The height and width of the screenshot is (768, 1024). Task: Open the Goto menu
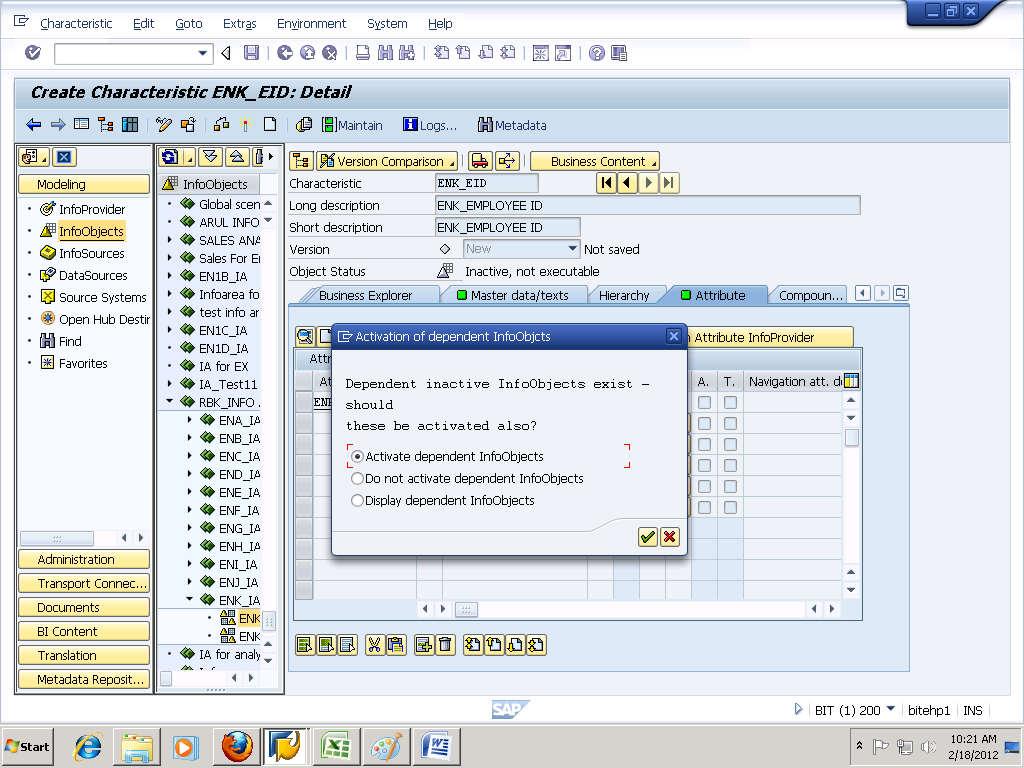click(189, 24)
